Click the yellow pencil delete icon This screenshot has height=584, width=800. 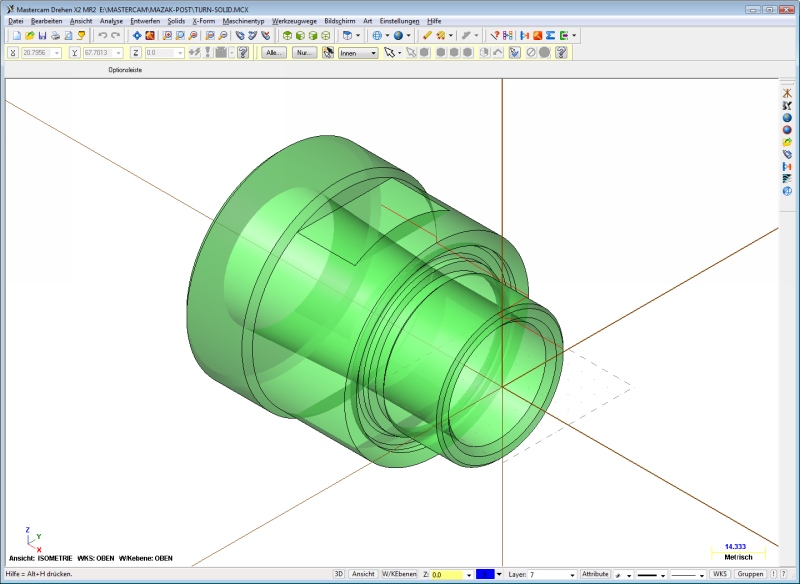(x=427, y=36)
